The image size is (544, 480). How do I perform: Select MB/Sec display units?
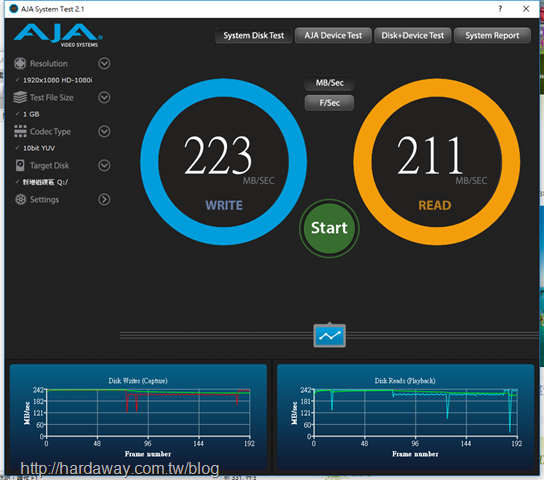(329, 83)
